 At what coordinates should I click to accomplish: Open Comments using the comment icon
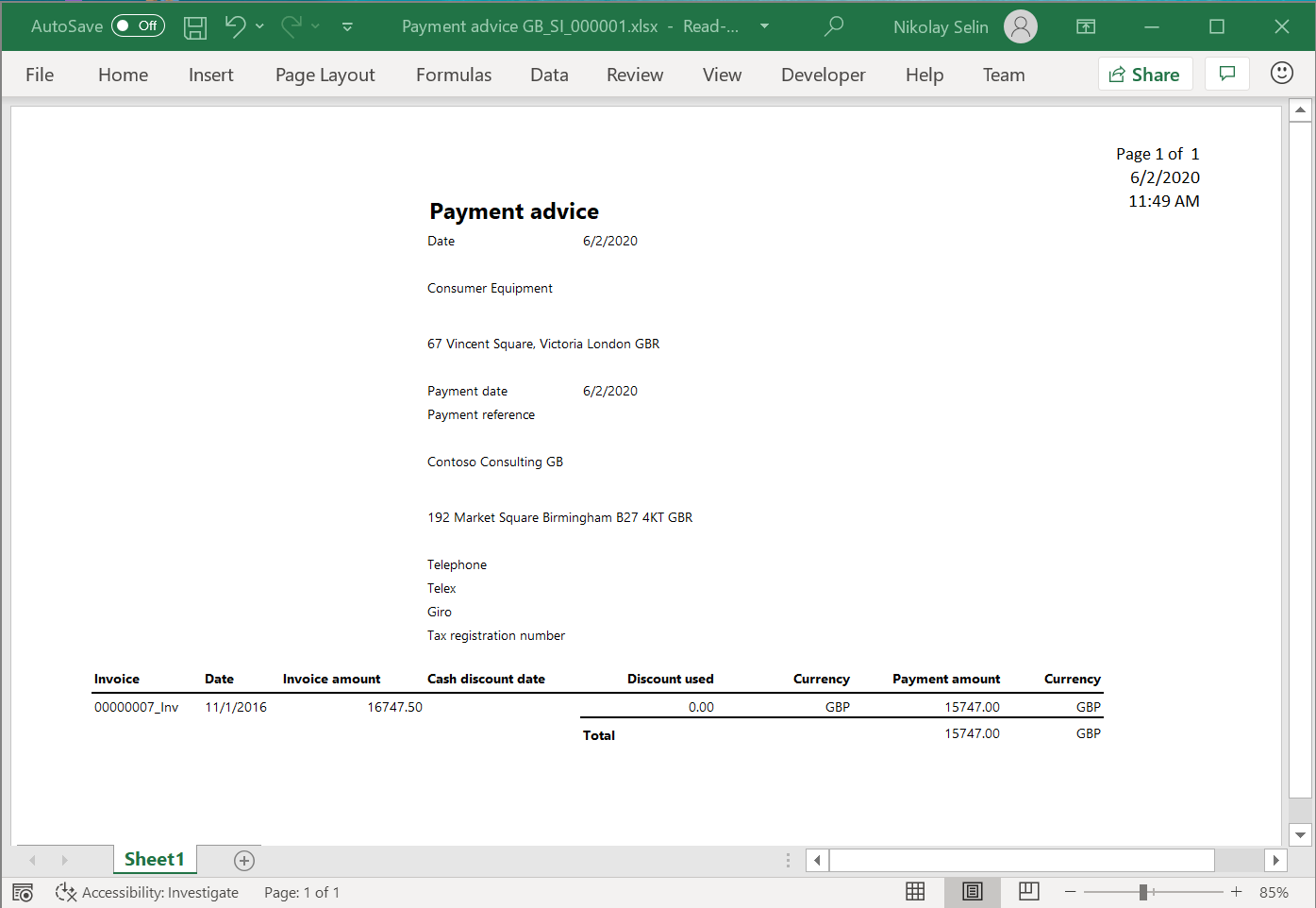coord(1226,73)
